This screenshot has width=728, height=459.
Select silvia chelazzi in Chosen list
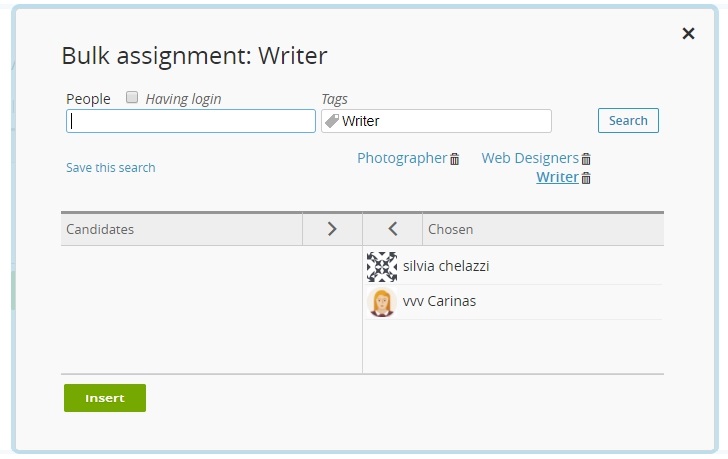click(x=446, y=266)
